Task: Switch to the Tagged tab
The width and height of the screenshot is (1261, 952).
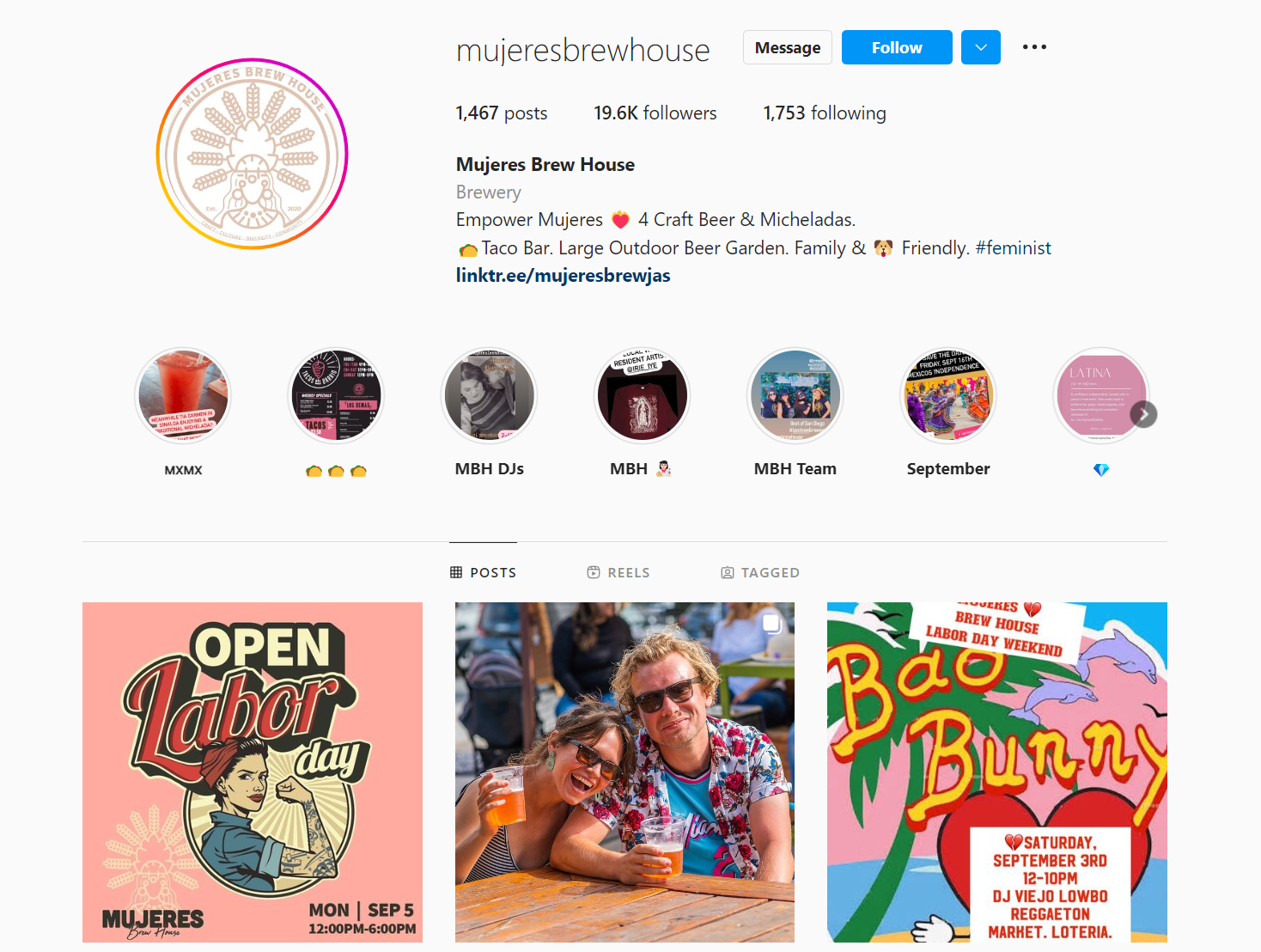Action: tap(760, 572)
